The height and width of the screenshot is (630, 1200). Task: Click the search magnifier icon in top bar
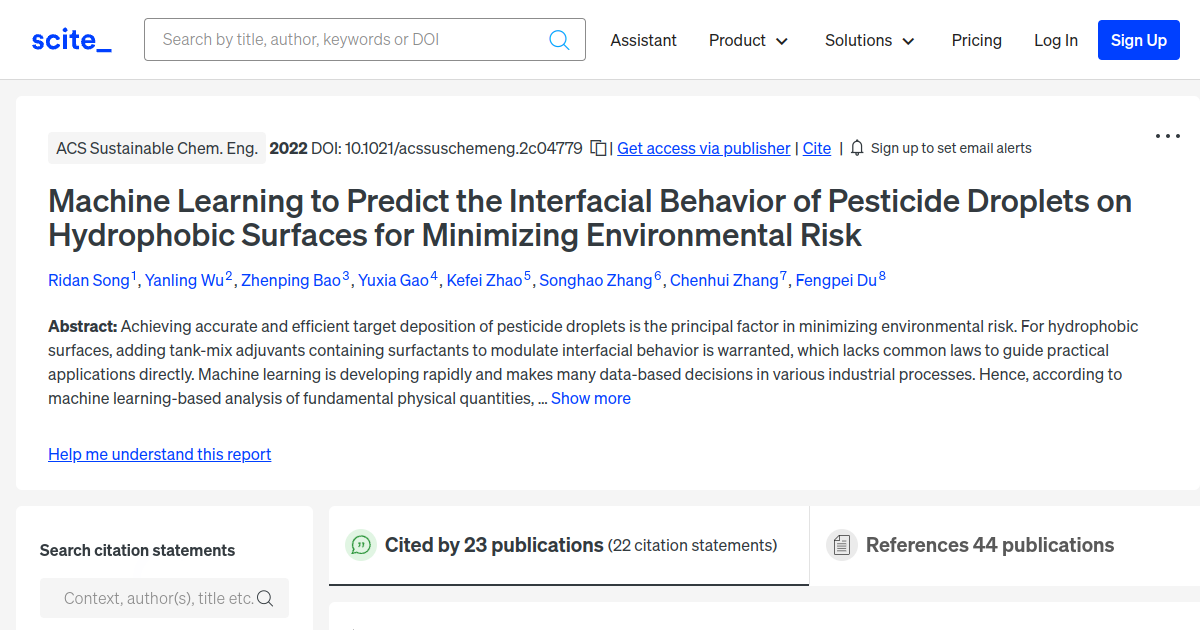559,40
